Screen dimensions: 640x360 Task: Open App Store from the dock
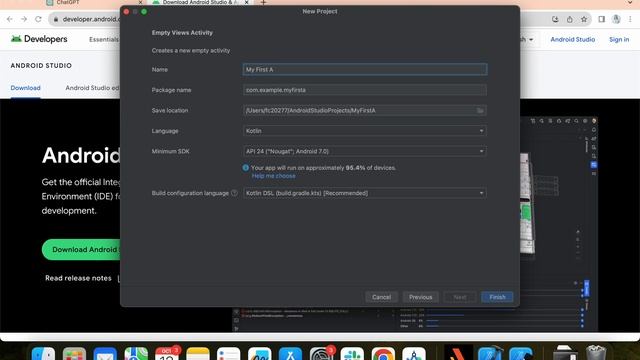(x=290, y=353)
